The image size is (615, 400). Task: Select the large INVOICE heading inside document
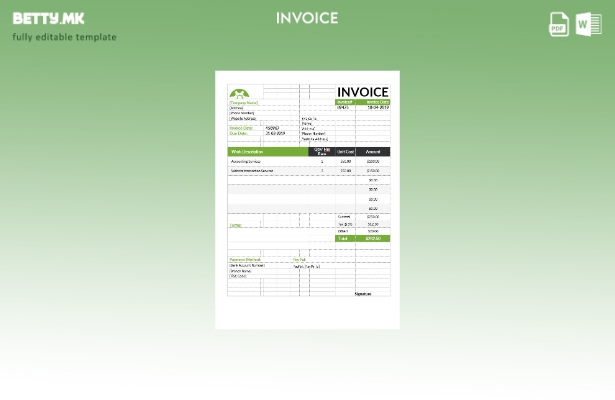pyautogui.click(x=362, y=92)
